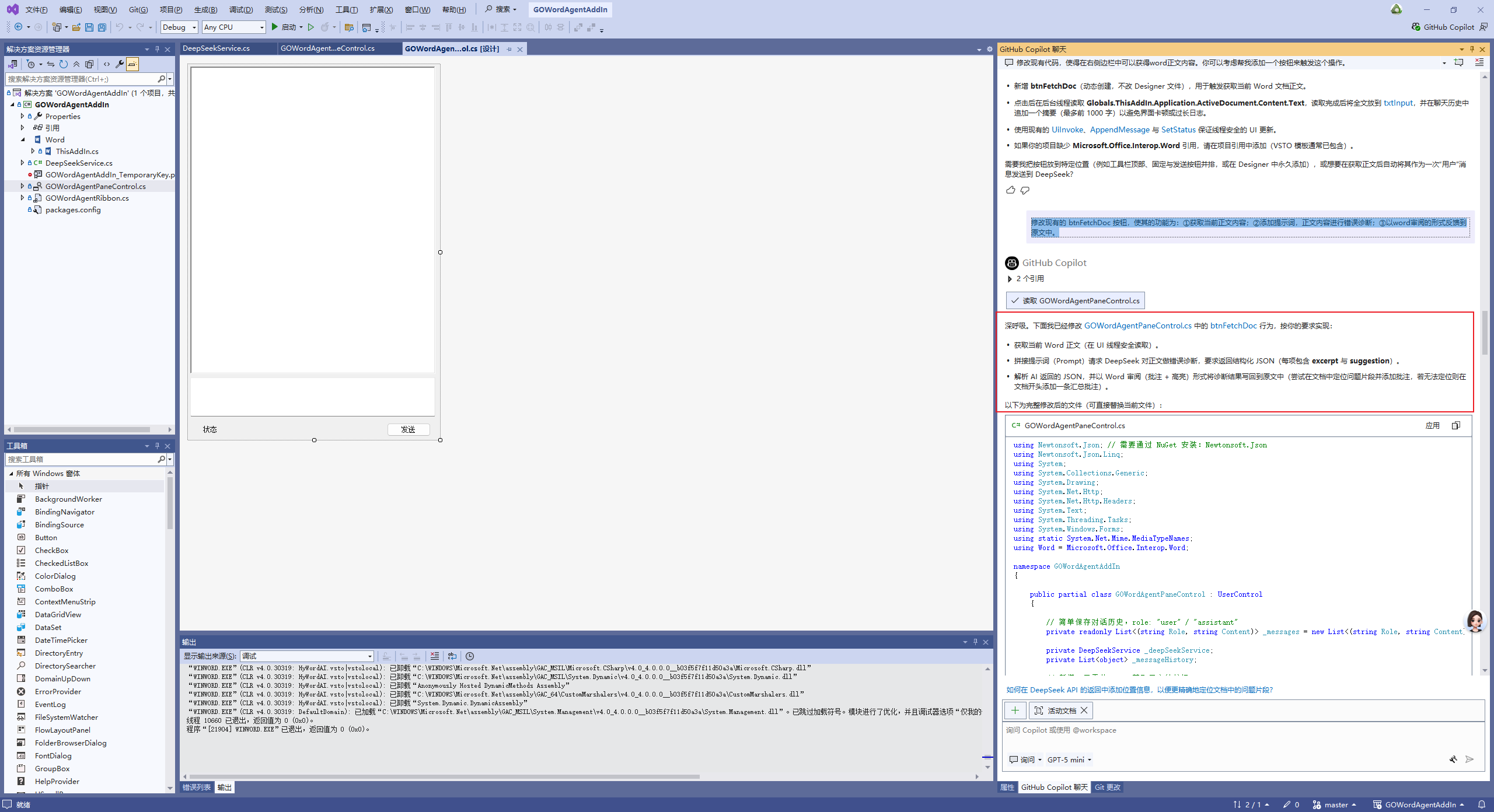Add context with the green plus button
The width and height of the screenshot is (1494, 812).
point(1015,710)
